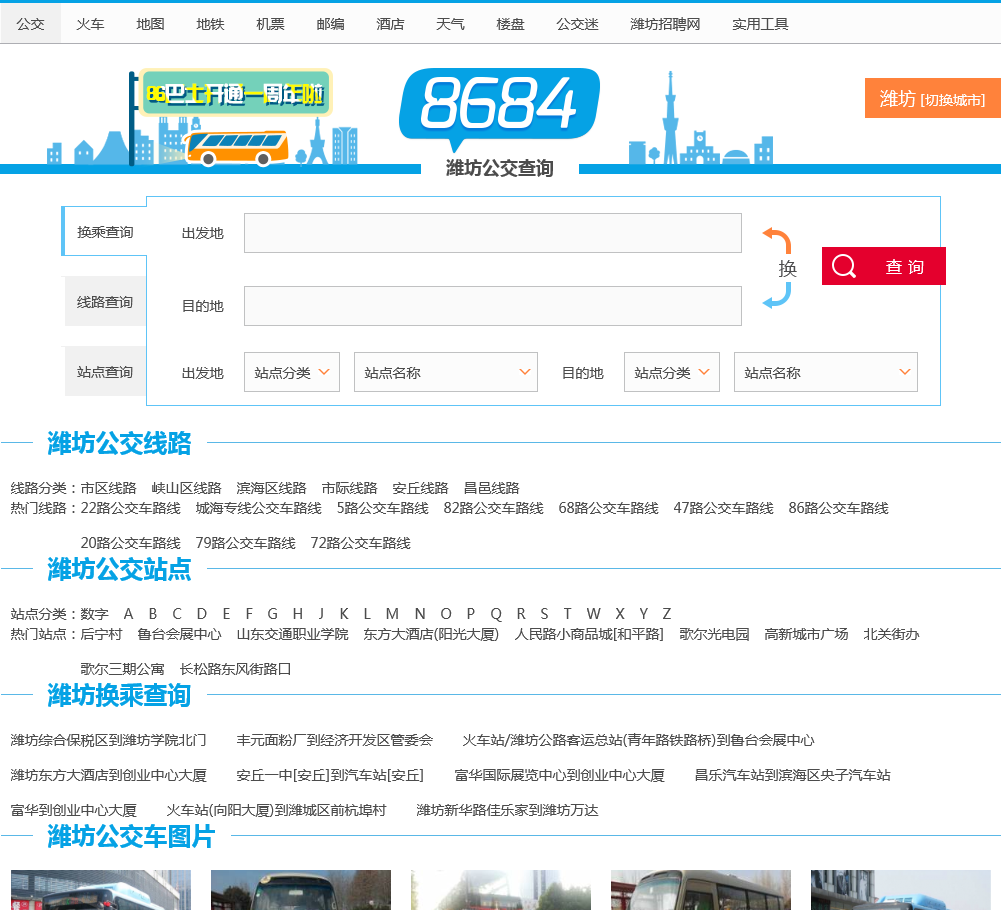Open the first bus photo thumbnail

click(101, 890)
